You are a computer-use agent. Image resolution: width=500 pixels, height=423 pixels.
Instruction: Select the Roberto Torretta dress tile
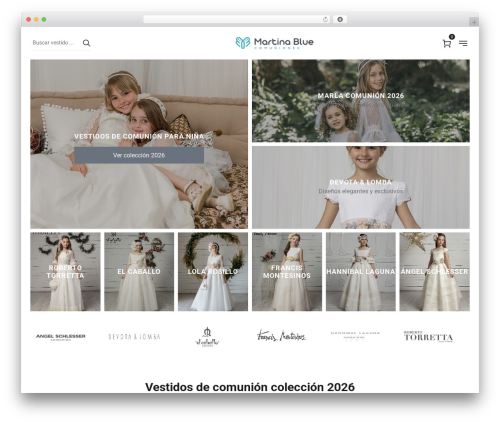[x=65, y=272]
